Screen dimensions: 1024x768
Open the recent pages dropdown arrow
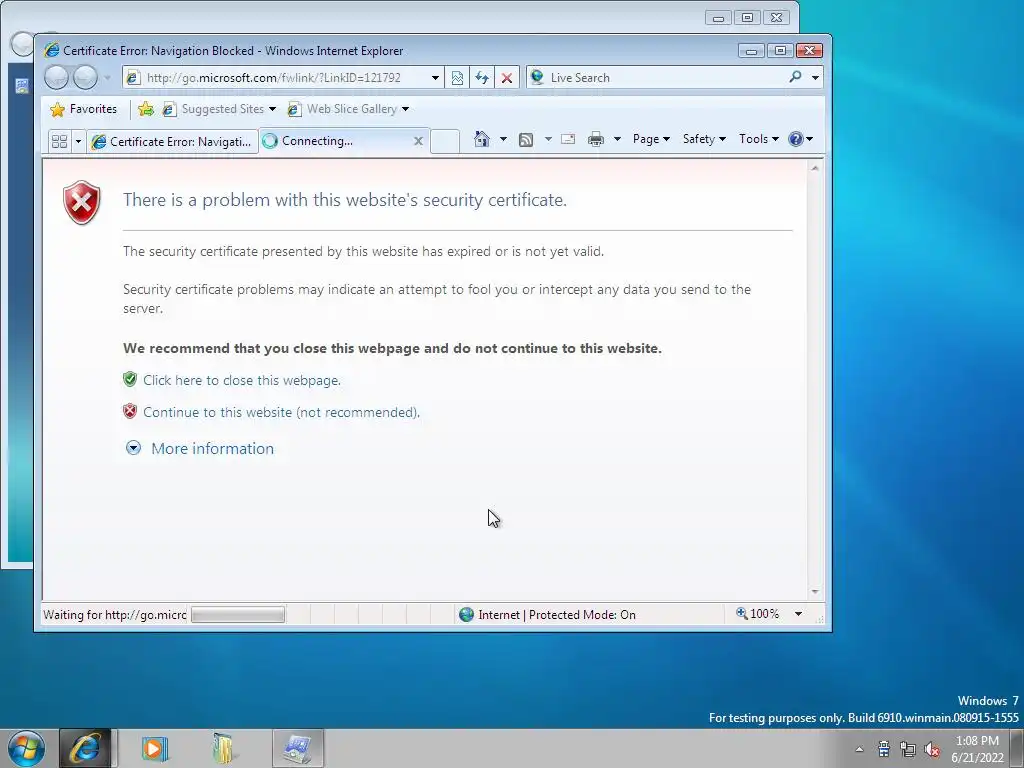click(107, 78)
